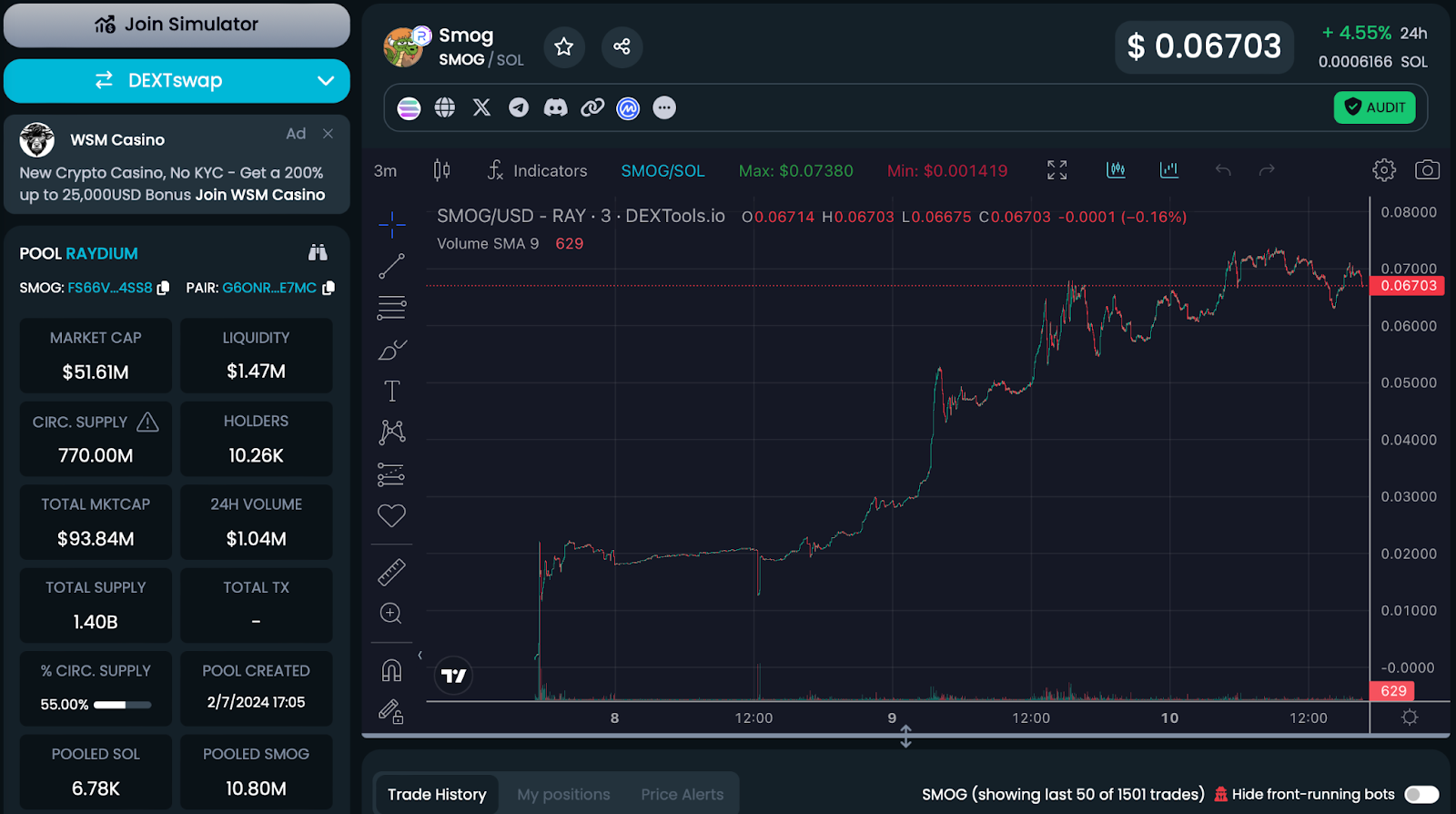Add Smog to favorites with the star icon
1456x814 pixels.
coord(564,46)
